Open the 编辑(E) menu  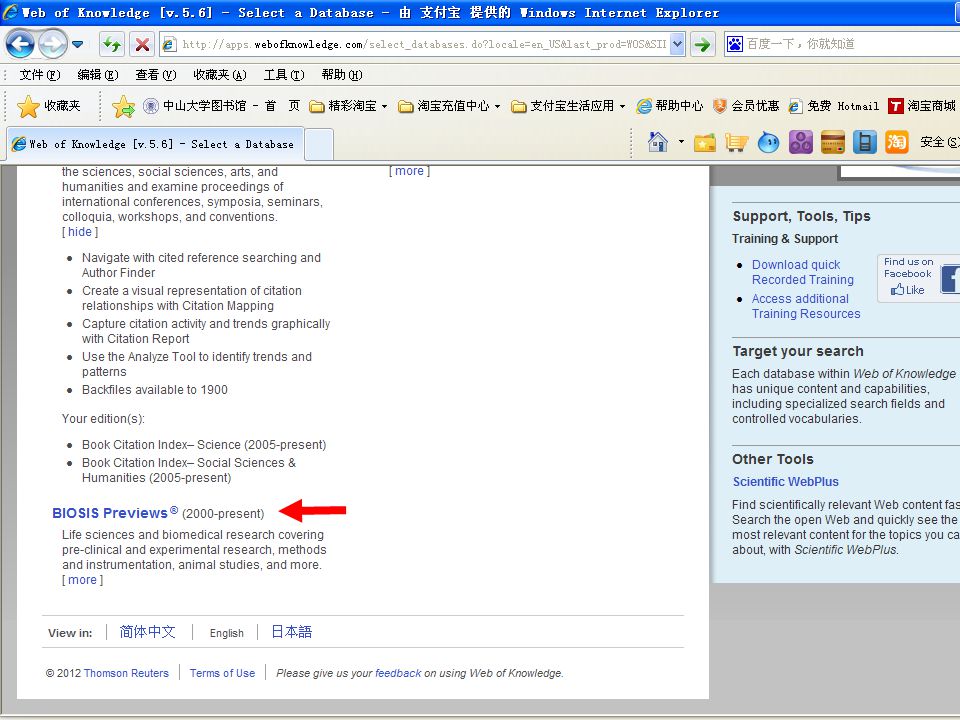click(98, 75)
